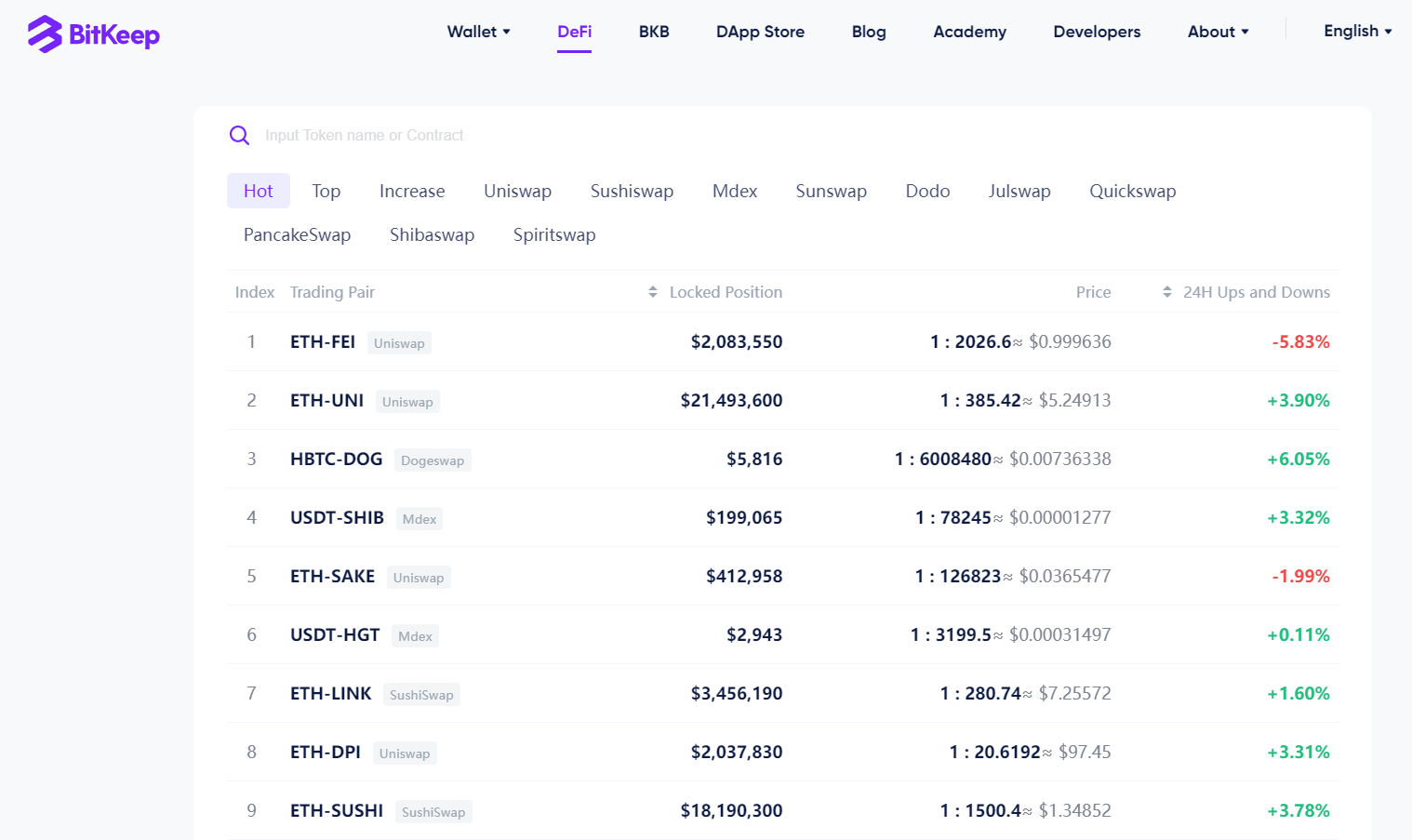Viewport: 1412px width, 840px height.
Task: Click the search magnifier icon
Action: coord(239,136)
